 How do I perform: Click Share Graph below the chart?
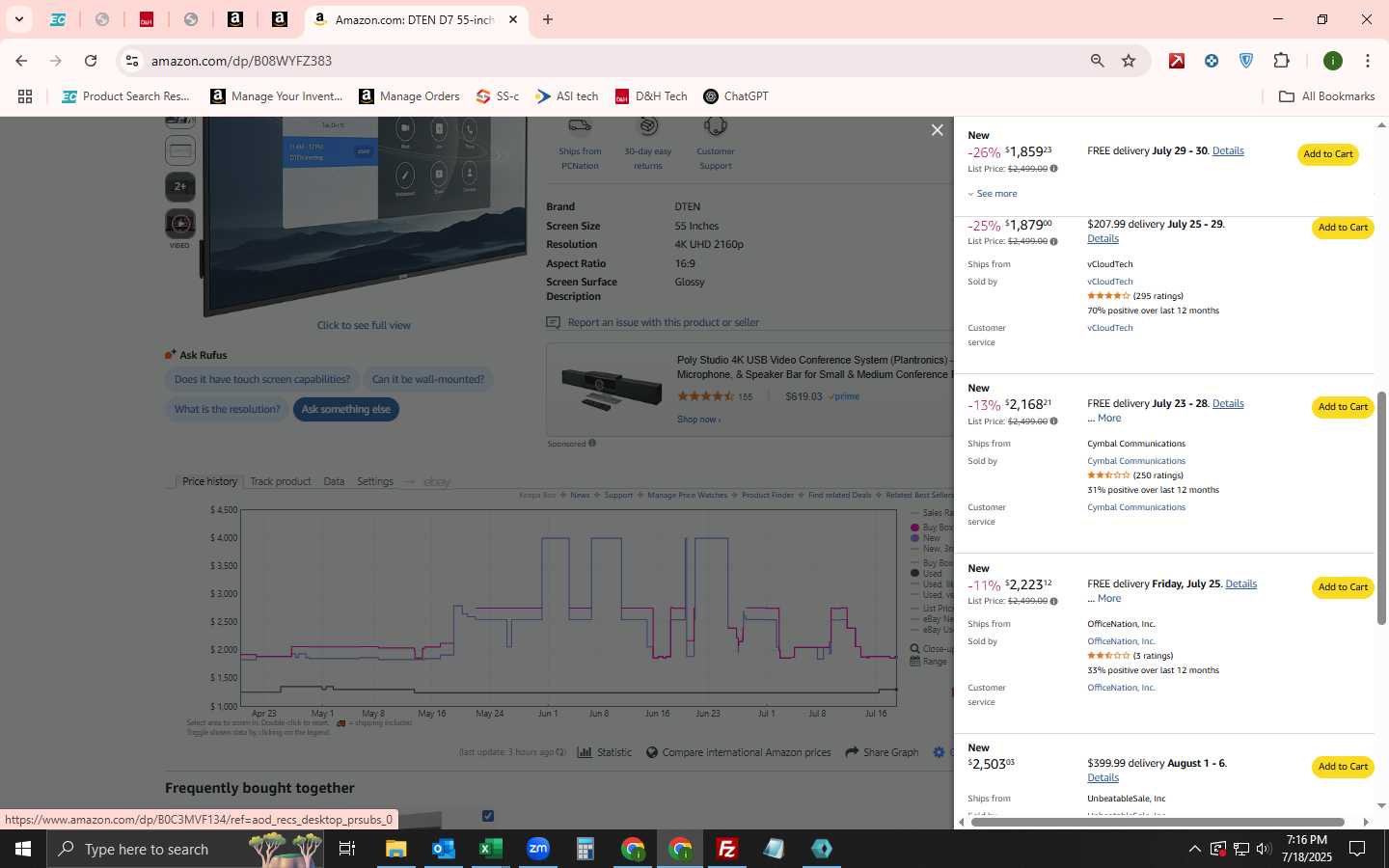tap(882, 752)
